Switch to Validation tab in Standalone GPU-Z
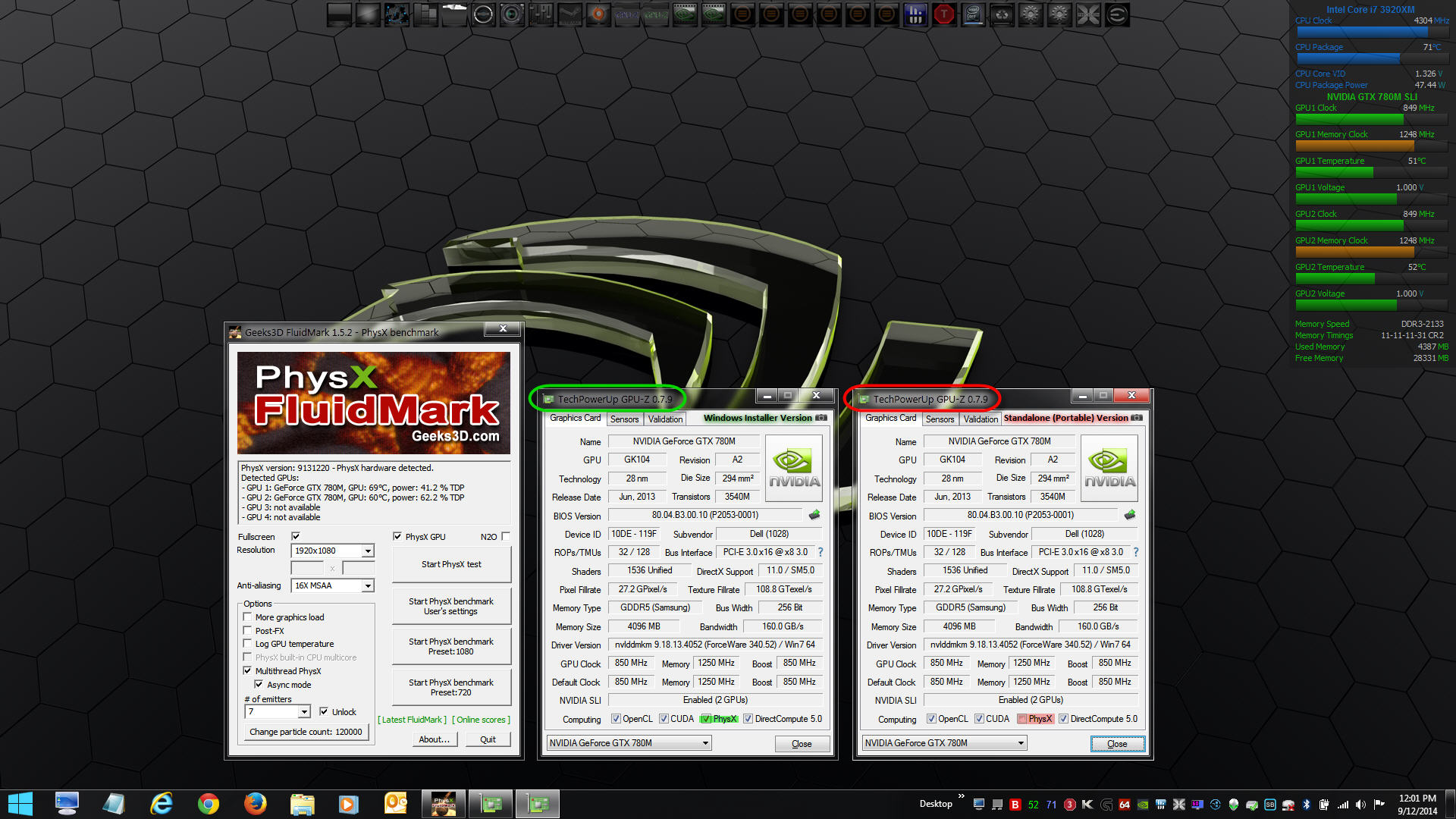The height and width of the screenshot is (819, 1456). pos(981,419)
